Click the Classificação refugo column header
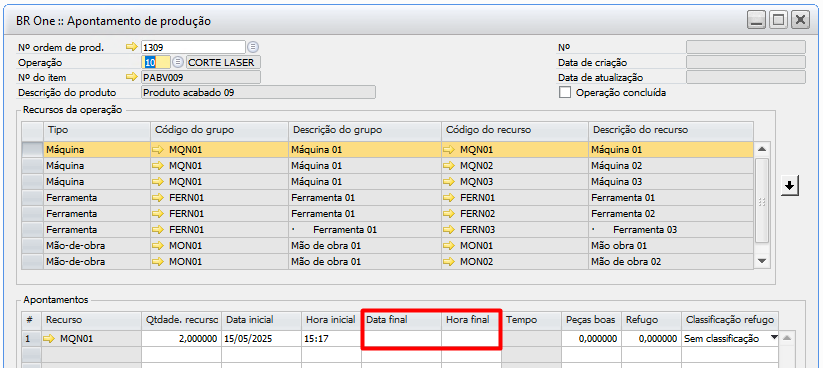Viewport: 823px width, 368px height. pos(730,320)
